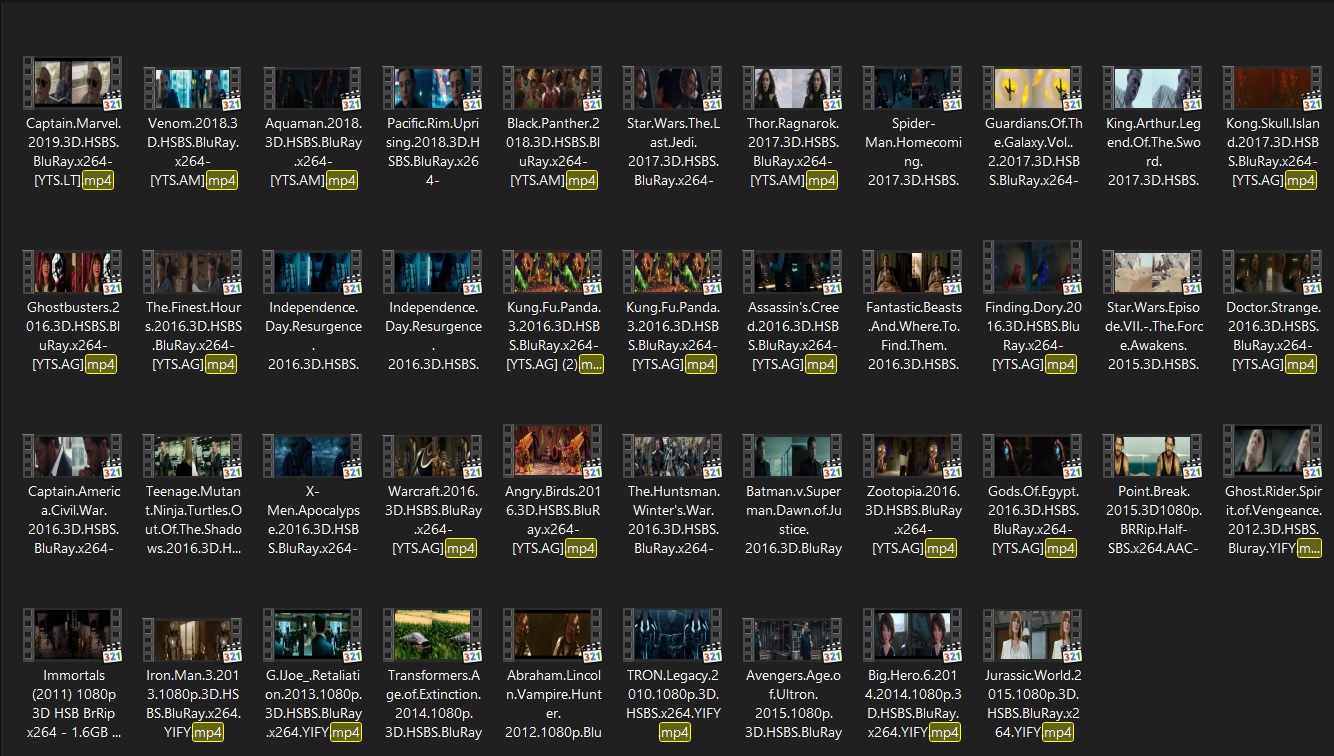Click the Immortals (2011) video thumbnail
The width and height of the screenshot is (1334, 756).
pyautogui.click(x=72, y=635)
